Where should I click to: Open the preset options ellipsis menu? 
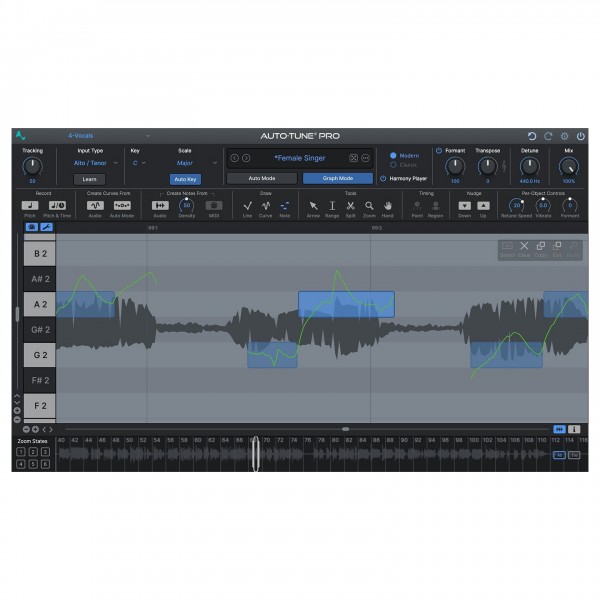[365, 158]
